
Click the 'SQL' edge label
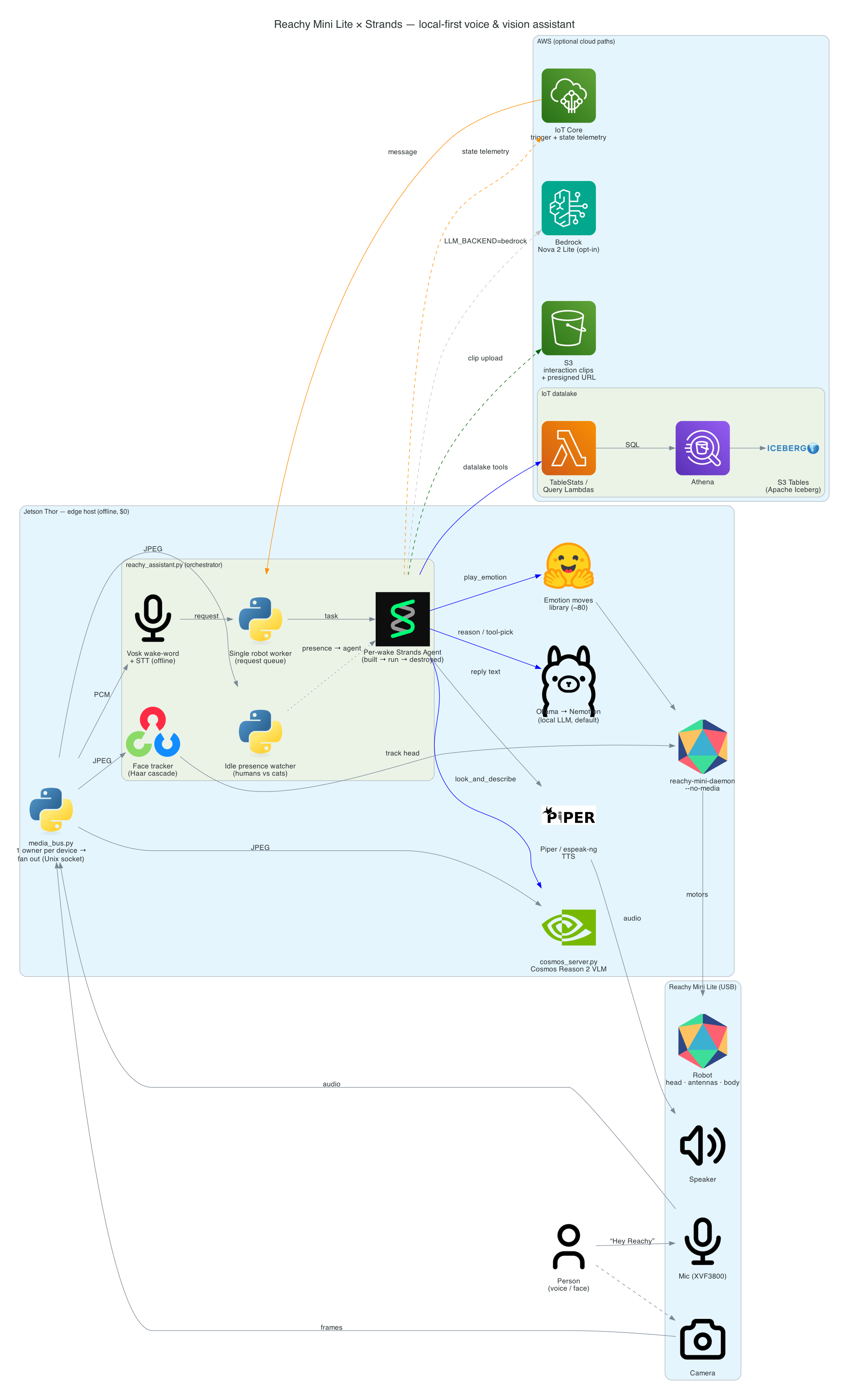[632, 445]
